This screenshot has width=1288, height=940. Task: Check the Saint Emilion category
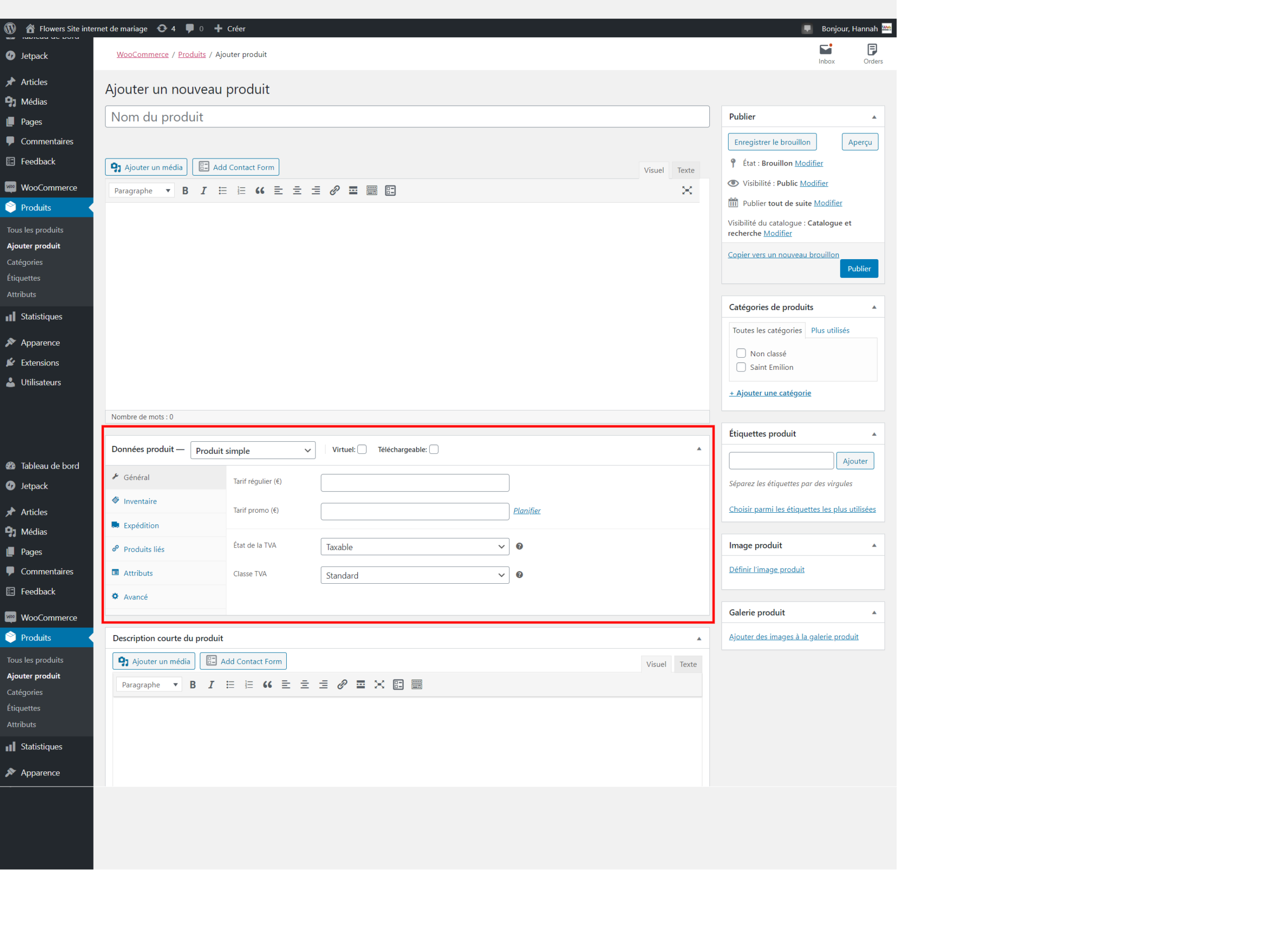[741, 367]
